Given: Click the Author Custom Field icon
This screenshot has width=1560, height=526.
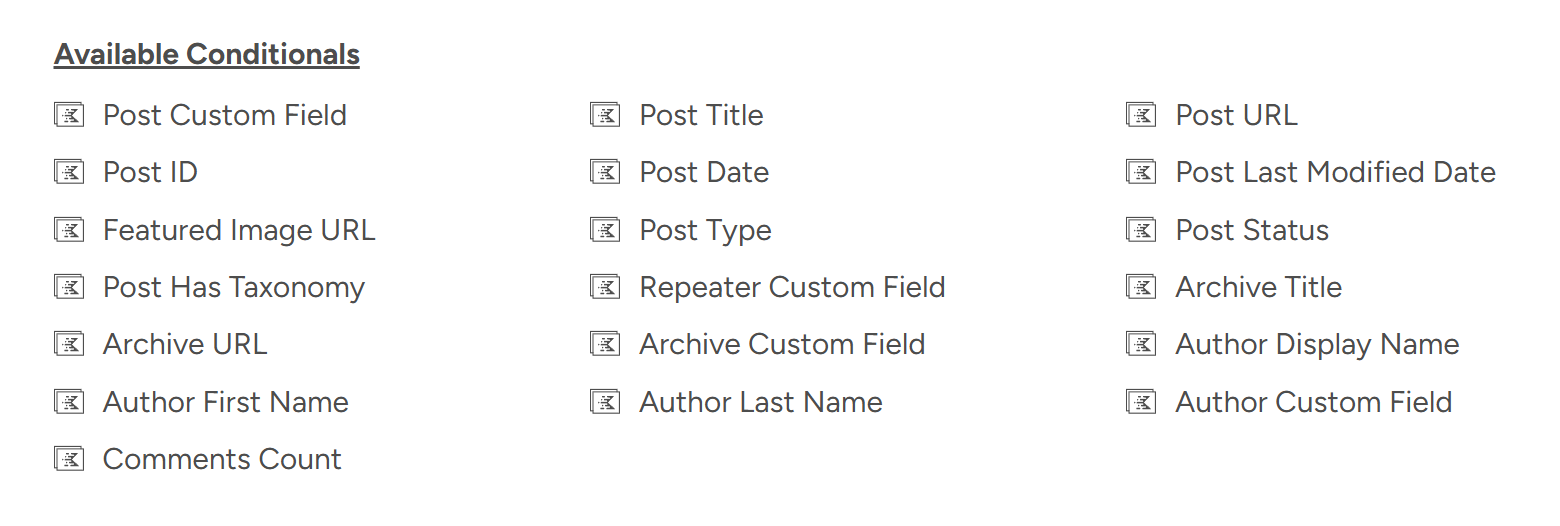Looking at the screenshot, I should pyautogui.click(x=1141, y=402).
